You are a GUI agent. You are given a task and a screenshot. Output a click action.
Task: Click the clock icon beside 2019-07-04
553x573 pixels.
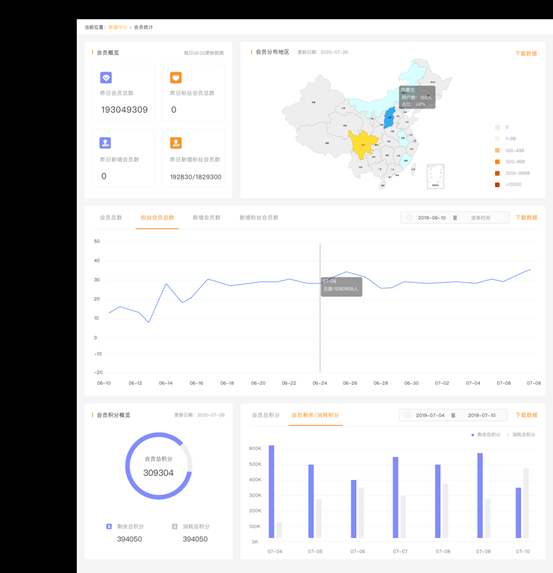coord(408,415)
